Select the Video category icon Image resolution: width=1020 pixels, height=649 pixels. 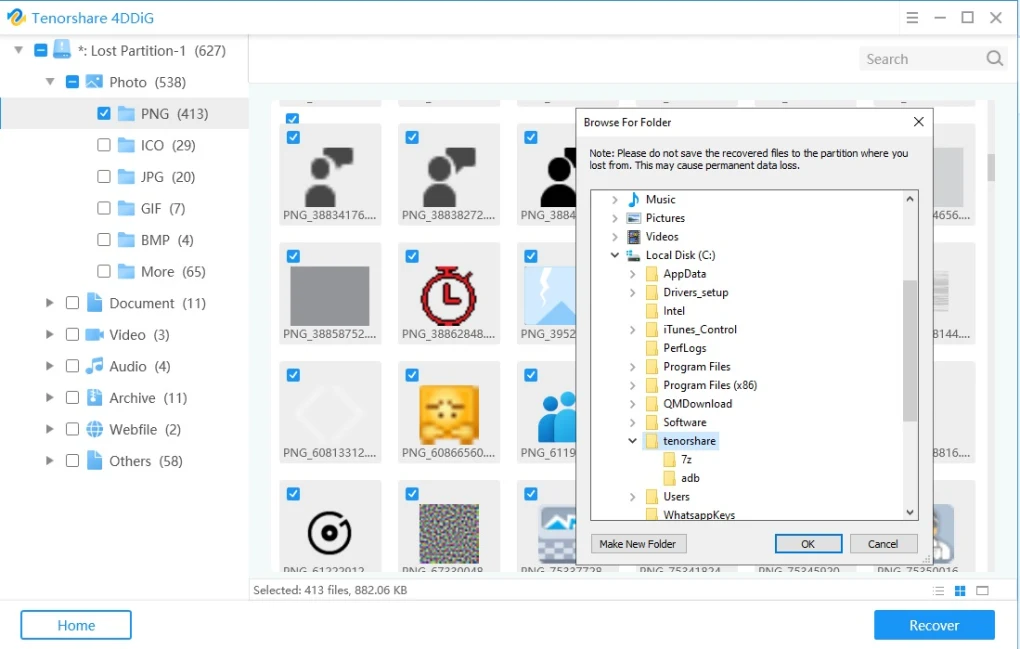coord(95,335)
